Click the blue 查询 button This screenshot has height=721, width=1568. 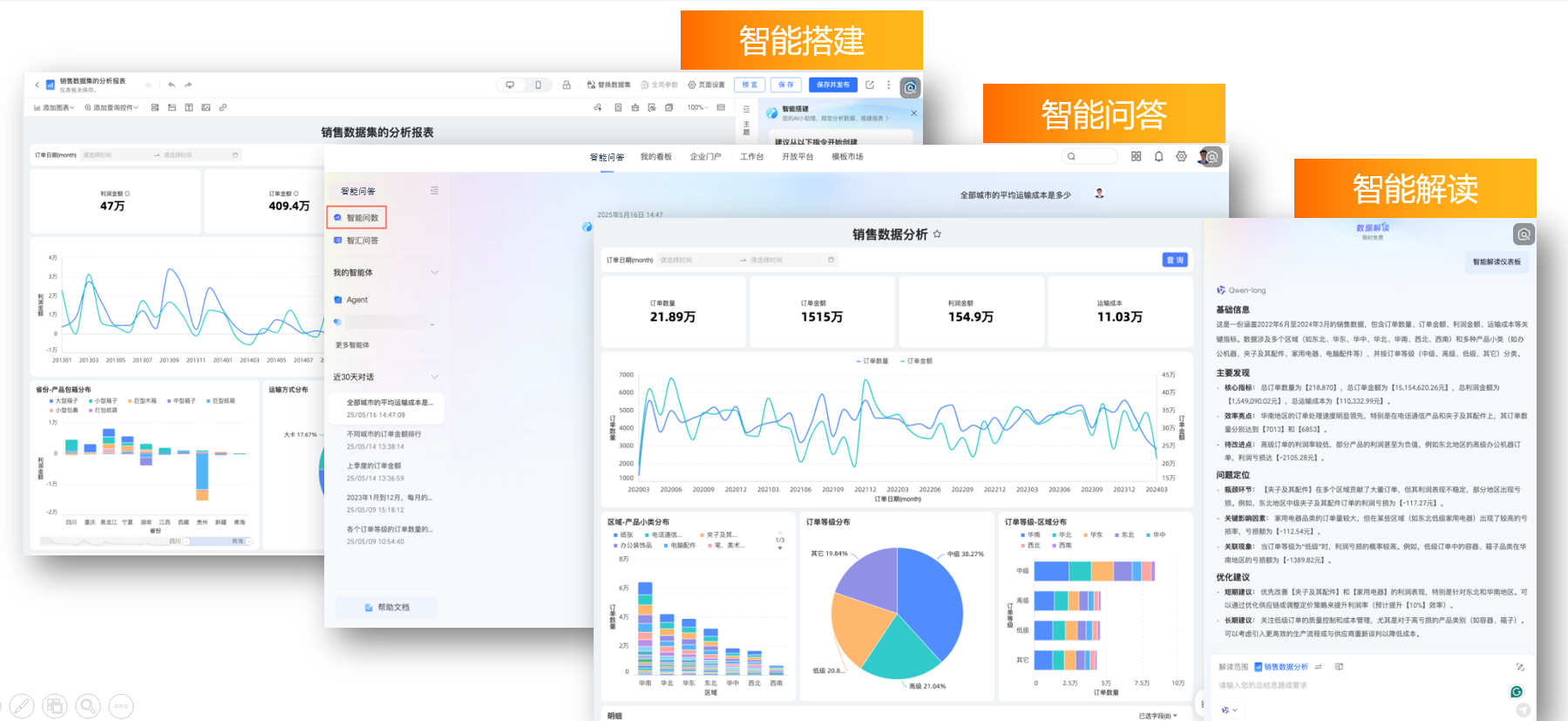pos(1174,260)
